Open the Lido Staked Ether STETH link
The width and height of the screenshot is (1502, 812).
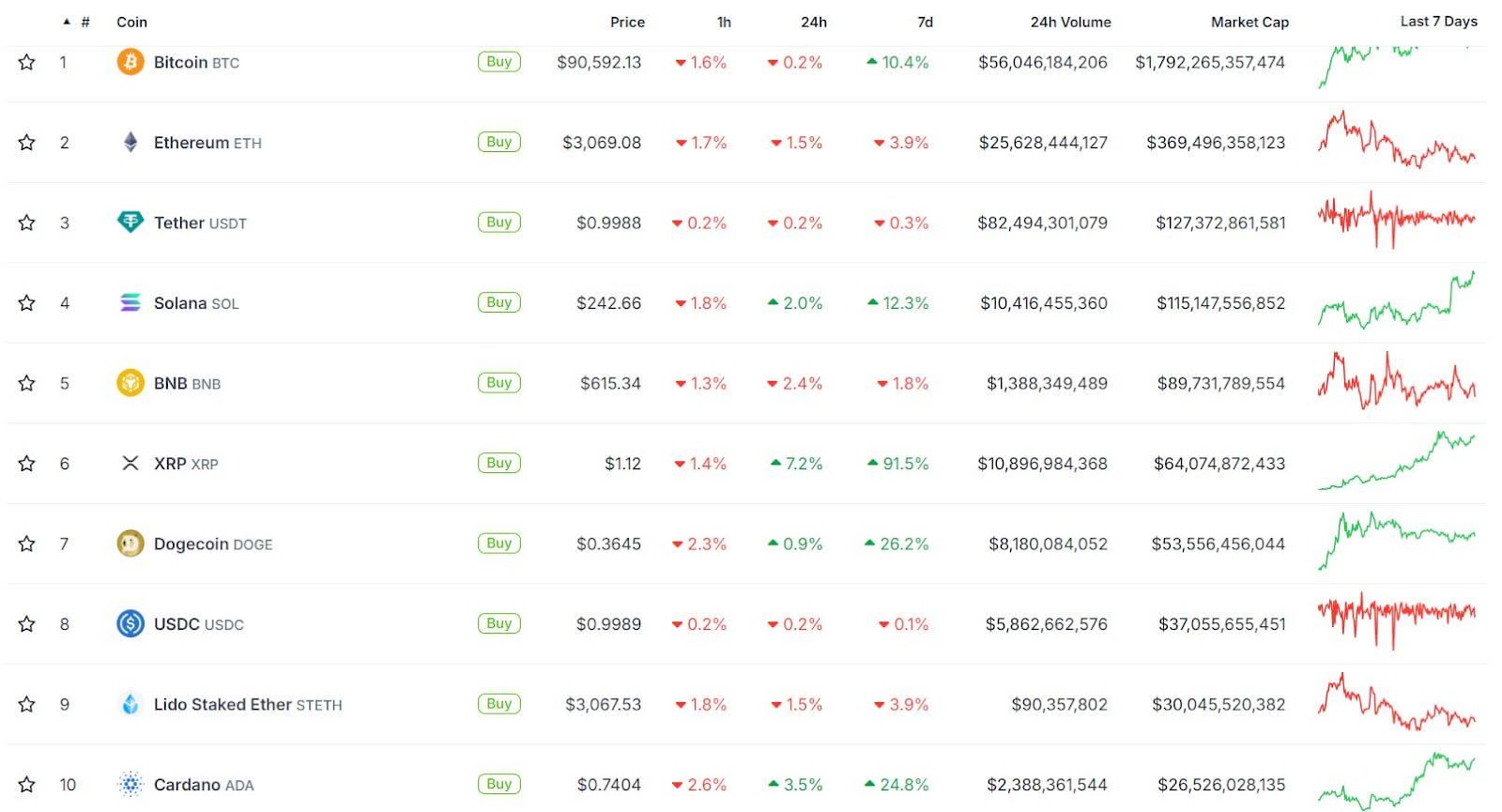click(248, 704)
